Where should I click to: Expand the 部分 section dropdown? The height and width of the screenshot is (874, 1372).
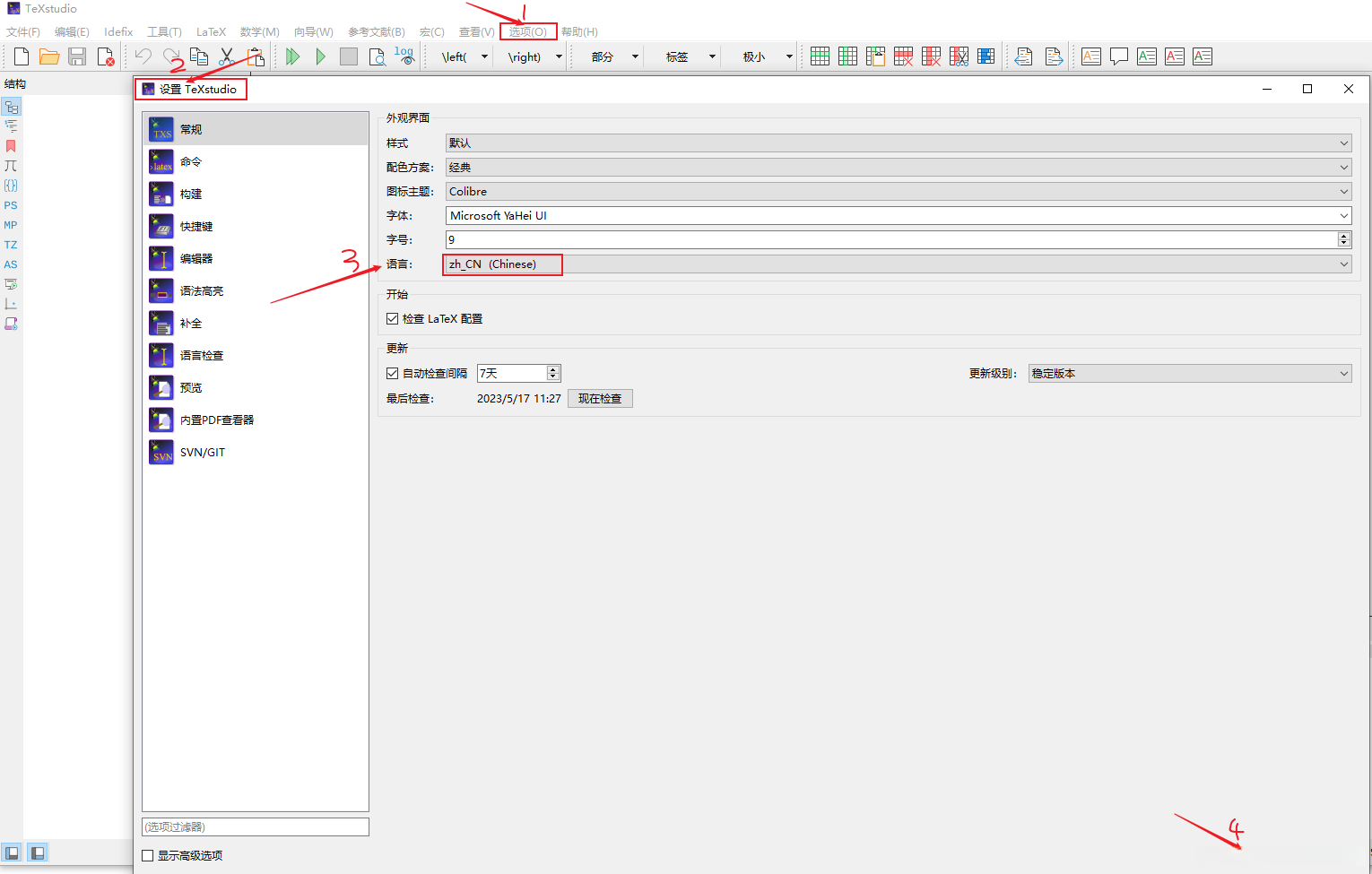point(635,56)
